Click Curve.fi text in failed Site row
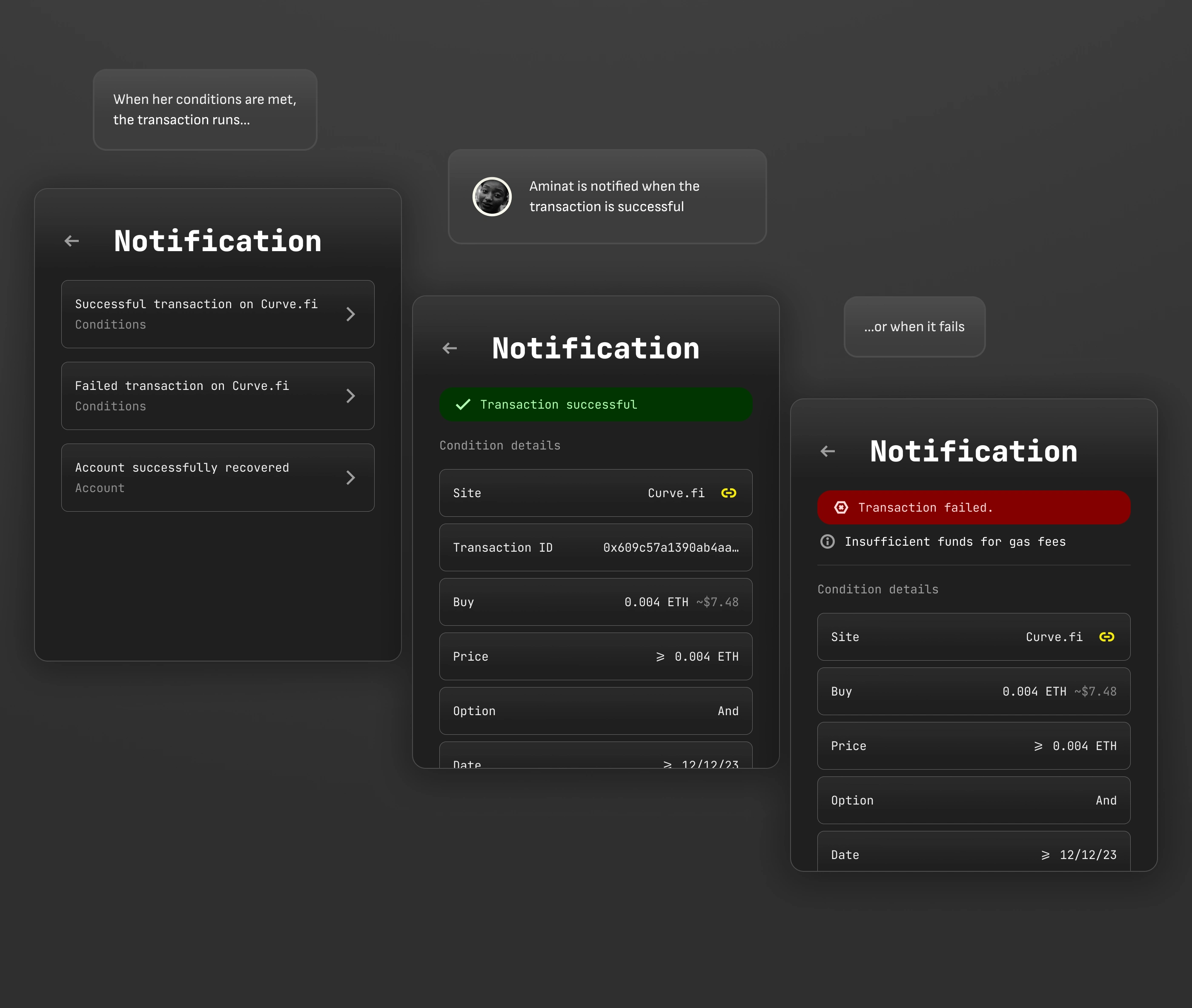Screen dimensions: 1192x1008 point(1054,637)
